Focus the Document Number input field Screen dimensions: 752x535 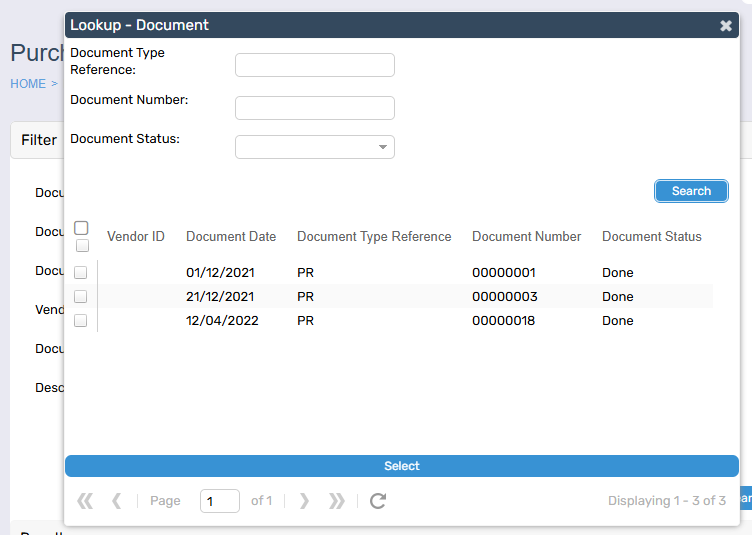click(x=315, y=108)
